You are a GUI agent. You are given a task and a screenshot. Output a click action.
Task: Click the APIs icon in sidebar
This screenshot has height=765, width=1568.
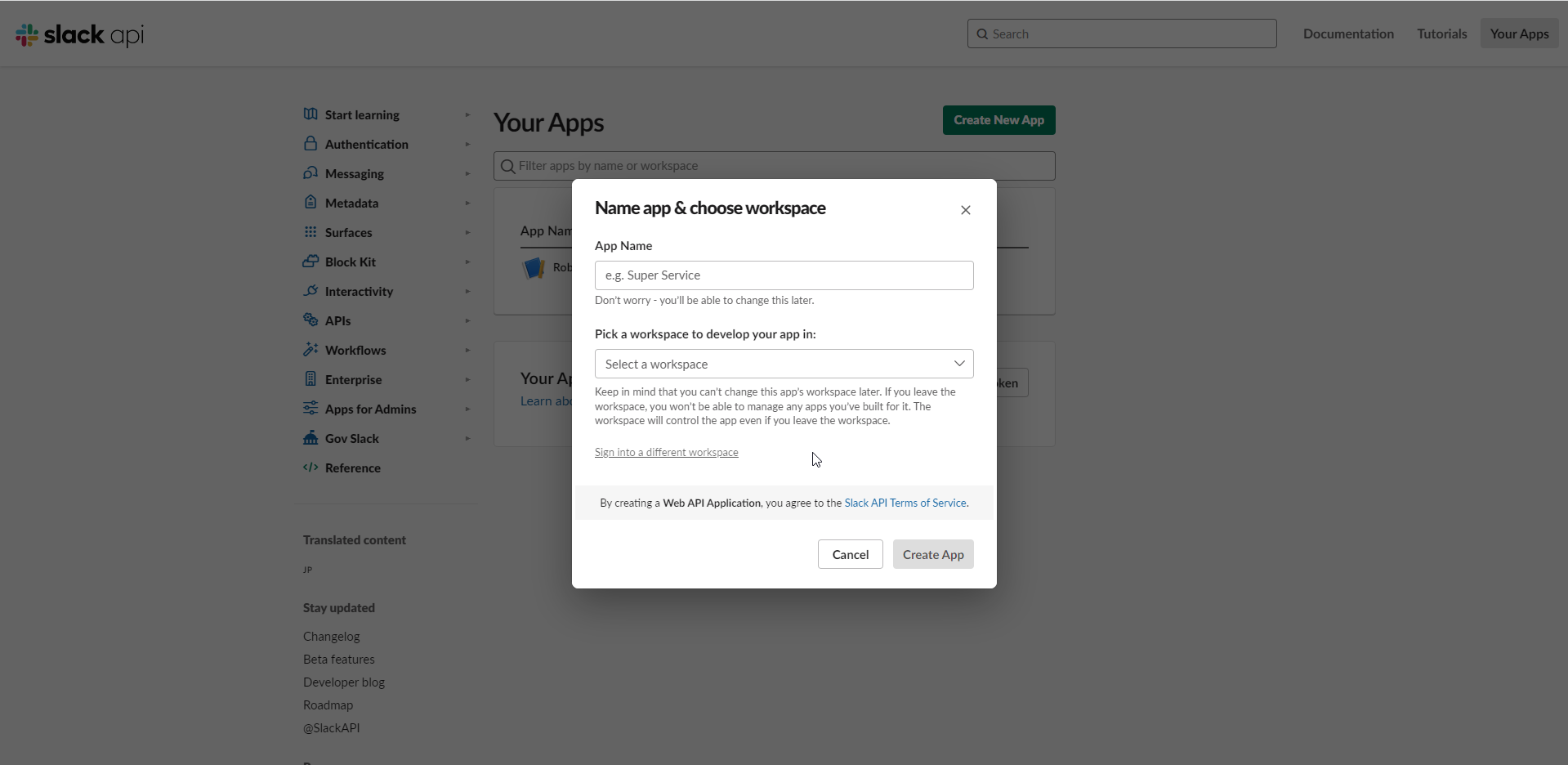click(310, 320)
